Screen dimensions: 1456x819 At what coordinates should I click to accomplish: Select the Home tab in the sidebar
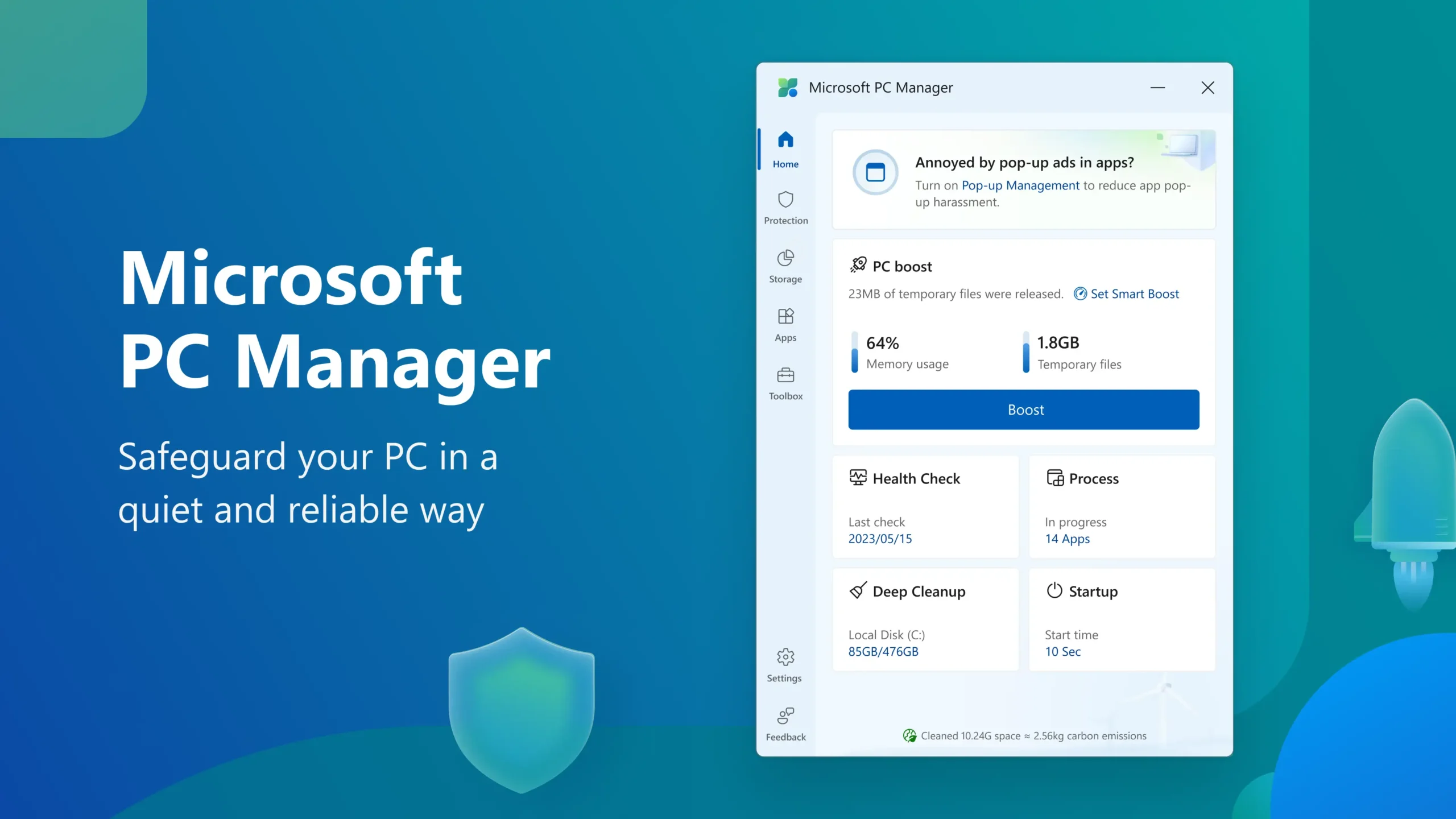tap(785, 149)
